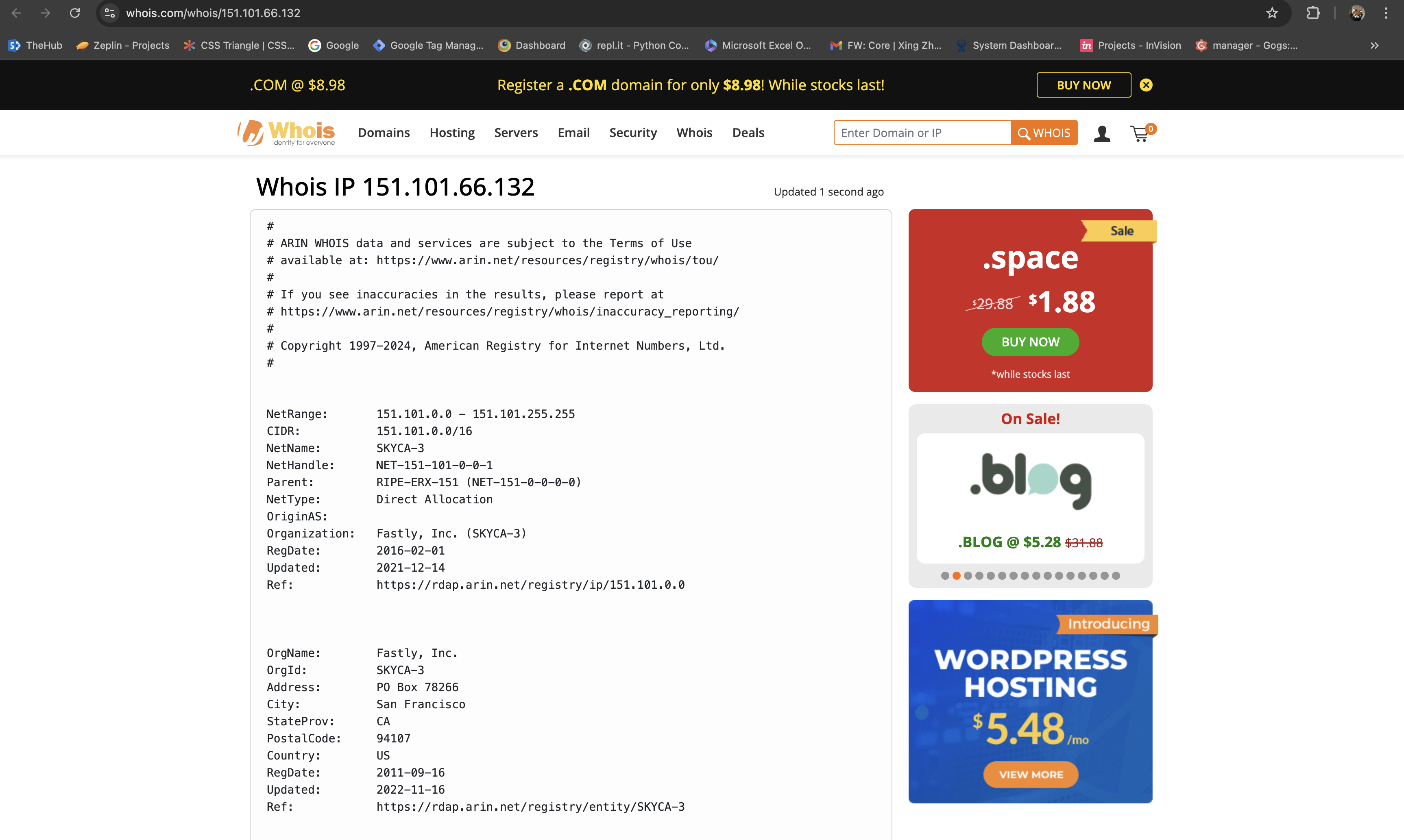This screenshot has width=1404, height=840.
Task: Open the Domains nav menu
Action: [x=383, y=133]
